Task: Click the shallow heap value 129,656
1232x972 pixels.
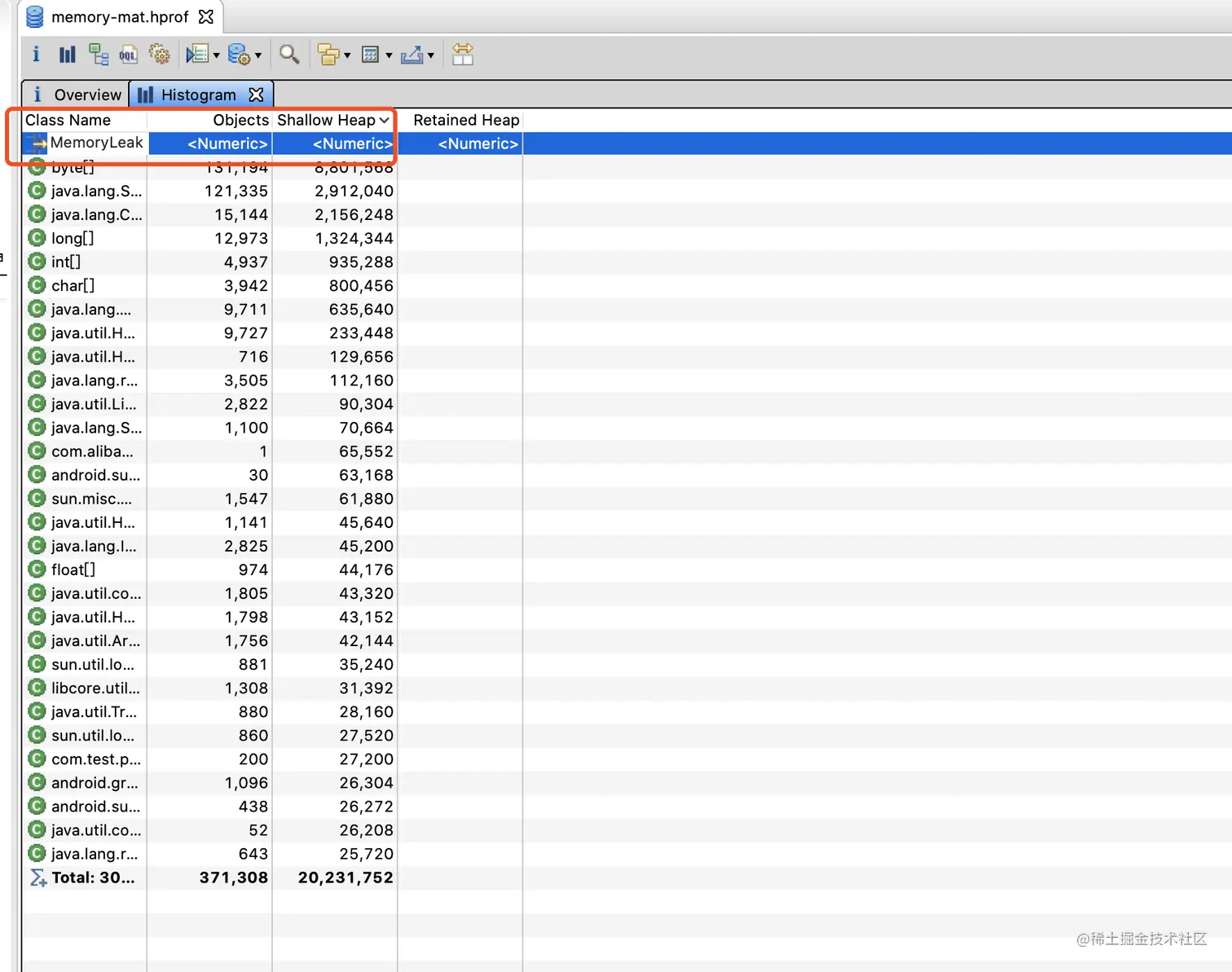Action: (x=361, y=356)
